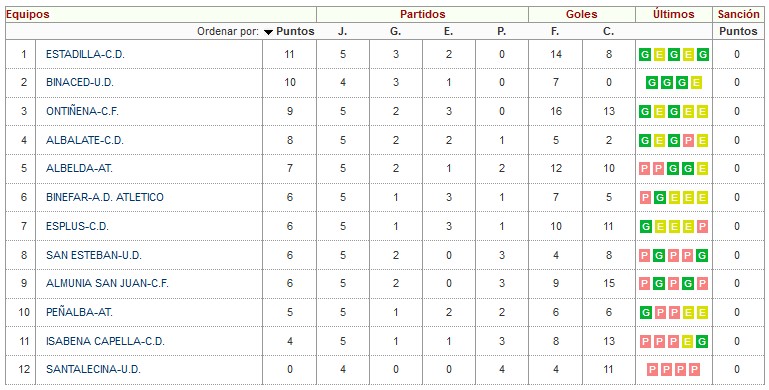The image size is (769, 390).
Task: Click the green G icon in BINEFAR-A.D. ATLETICO row
Action: pyautogui.click(x=659, y=198)
